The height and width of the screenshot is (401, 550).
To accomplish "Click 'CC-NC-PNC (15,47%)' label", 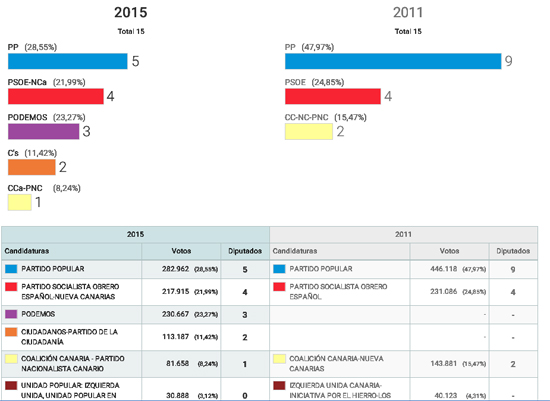I will coord(326,117).
